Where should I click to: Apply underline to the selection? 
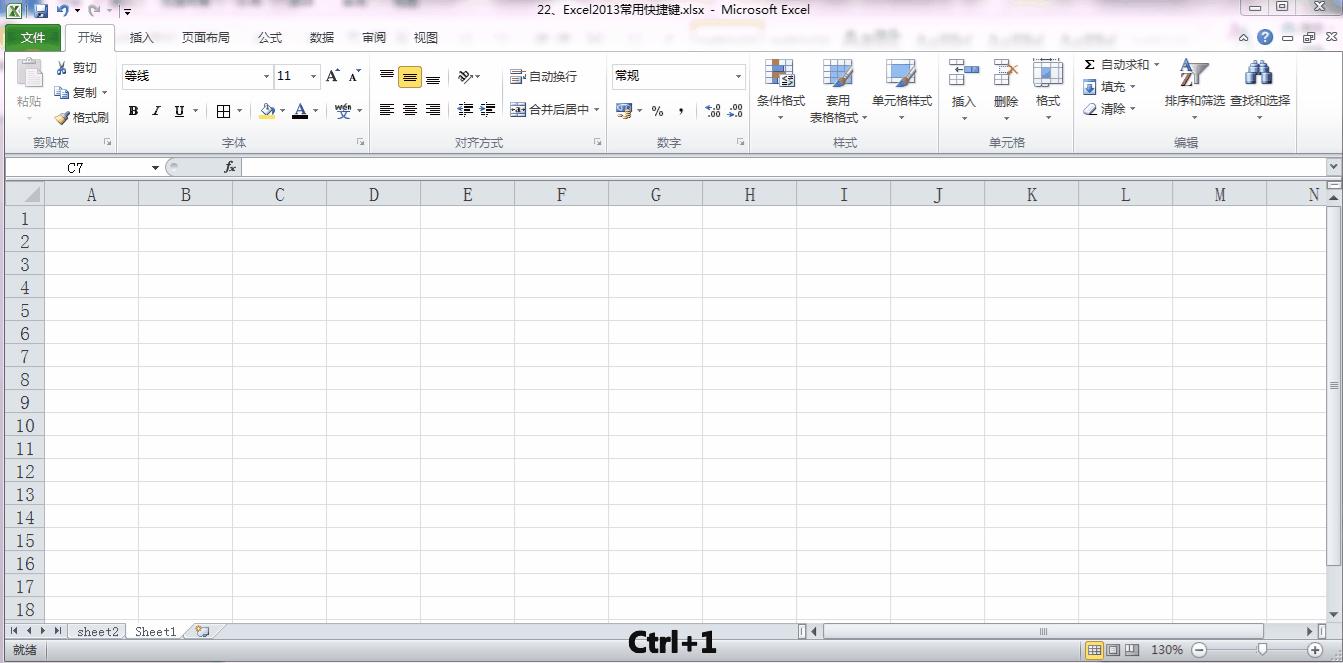tap(177, 110)
